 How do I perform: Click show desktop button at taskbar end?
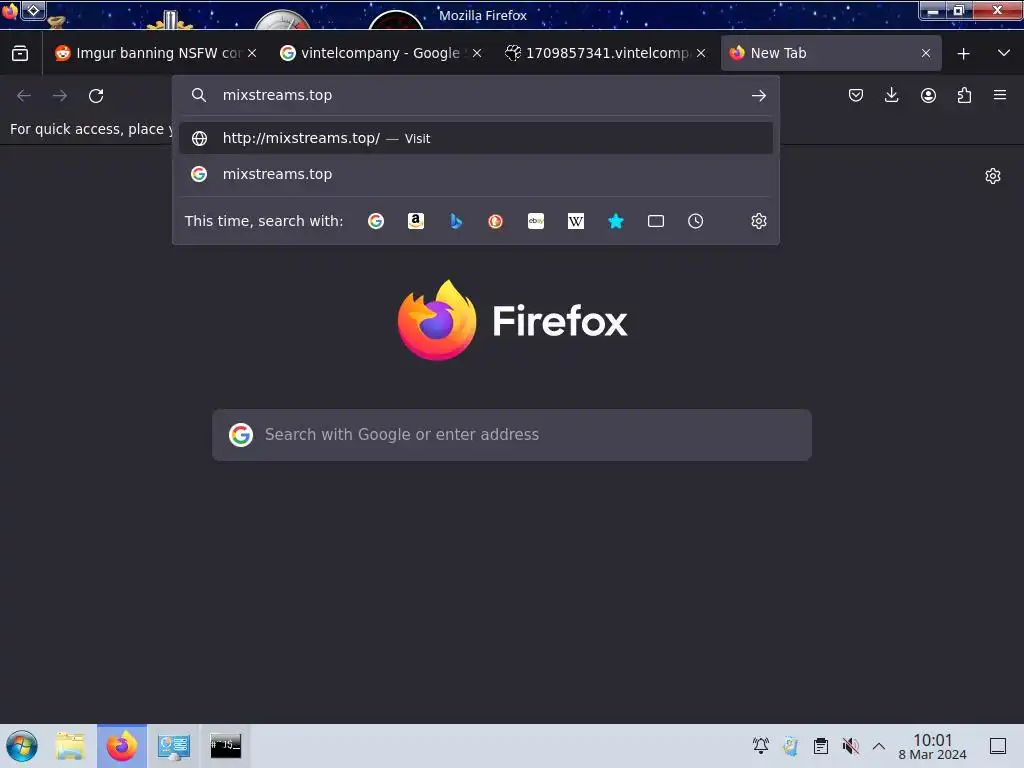coord(998,745)
